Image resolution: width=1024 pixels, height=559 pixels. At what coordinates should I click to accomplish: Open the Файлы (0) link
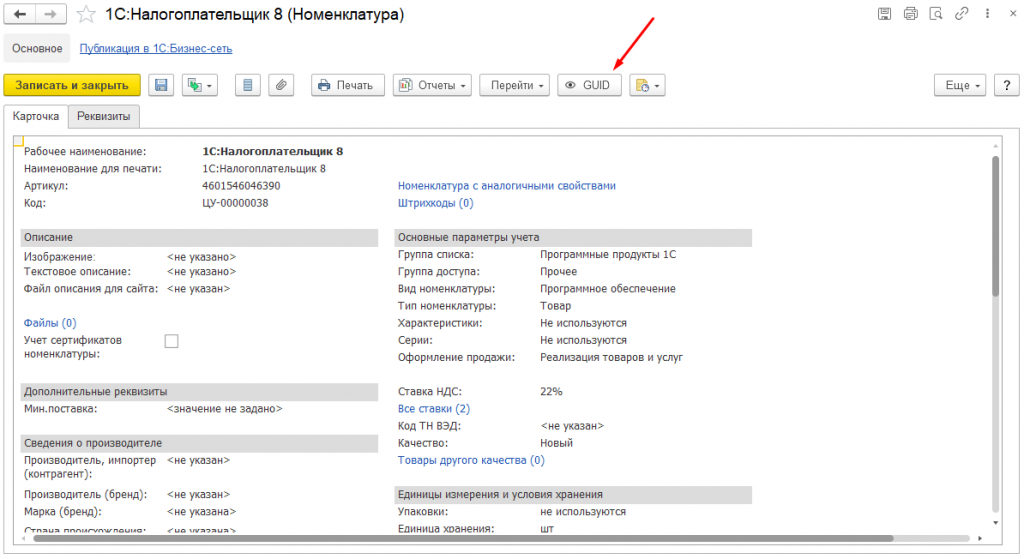[50, 323]
